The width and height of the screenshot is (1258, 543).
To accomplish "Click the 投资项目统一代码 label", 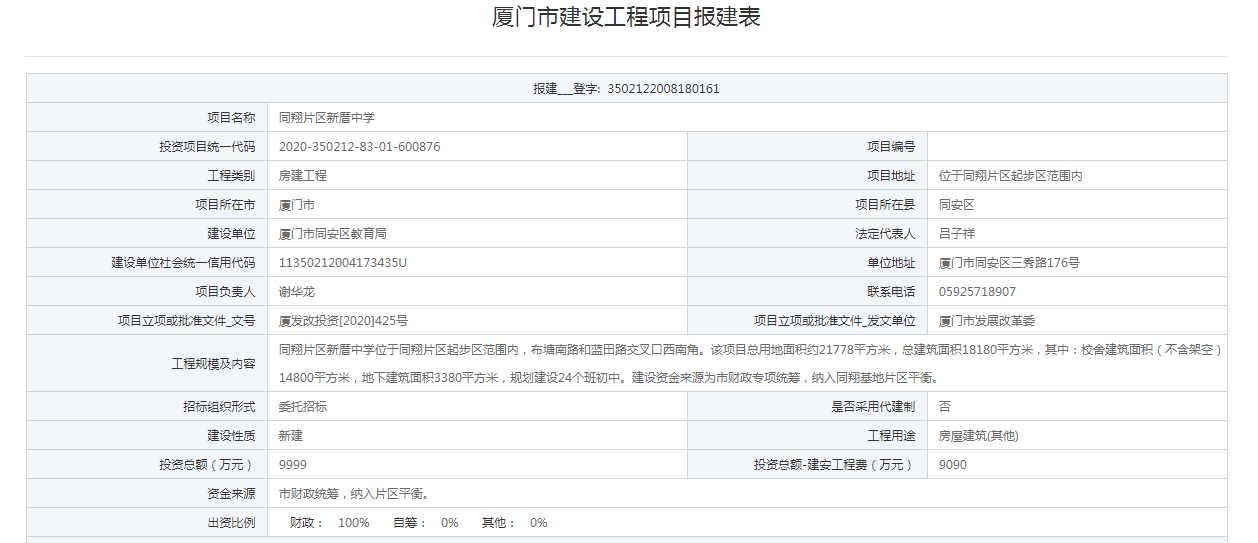I will click(207, 147).
